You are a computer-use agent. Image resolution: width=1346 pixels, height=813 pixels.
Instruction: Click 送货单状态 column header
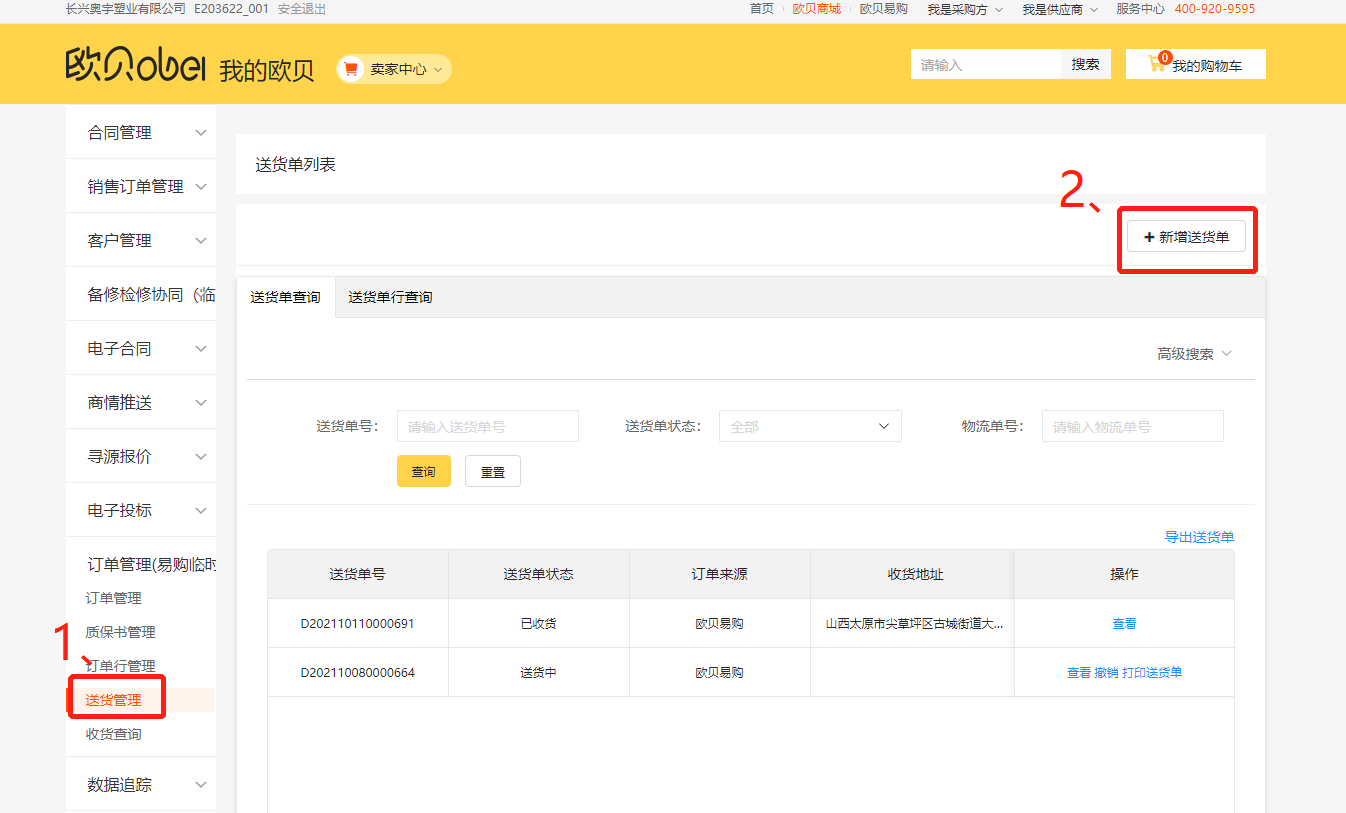tap(539, 574)
